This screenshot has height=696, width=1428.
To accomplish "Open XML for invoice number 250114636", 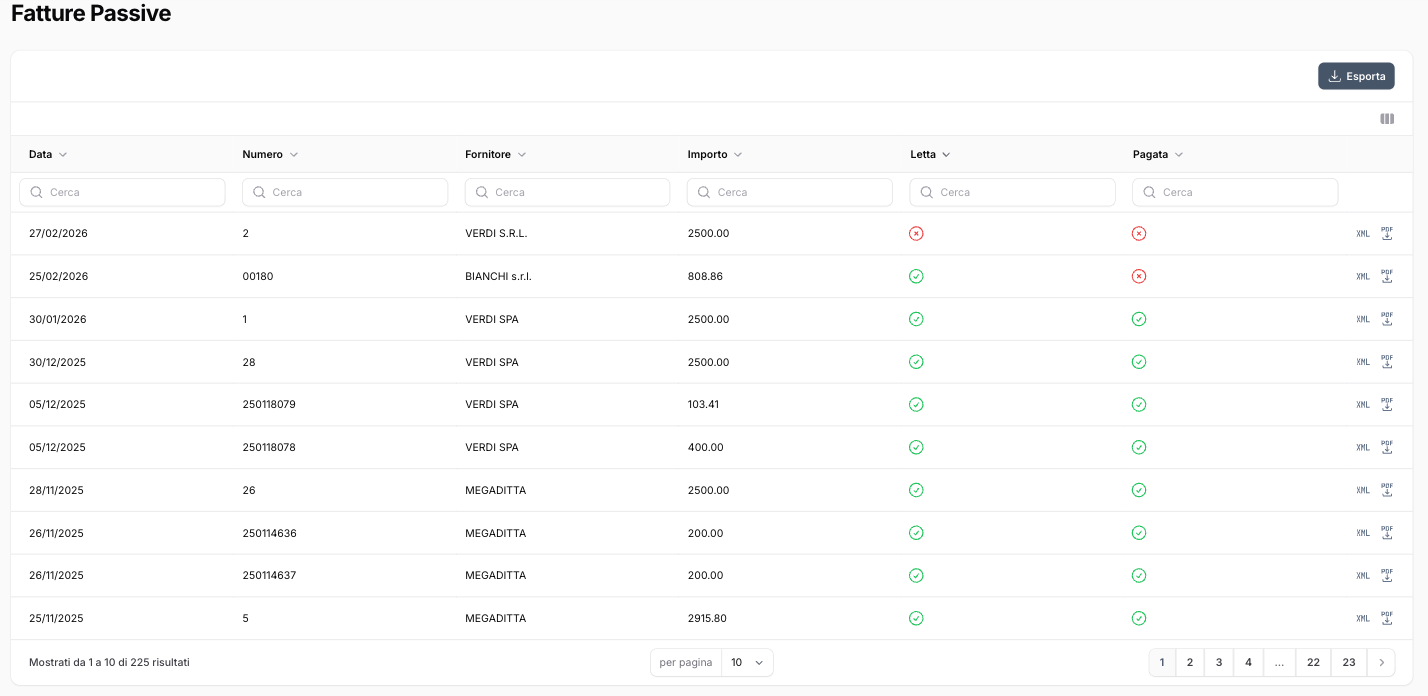I will [1362, 533].
